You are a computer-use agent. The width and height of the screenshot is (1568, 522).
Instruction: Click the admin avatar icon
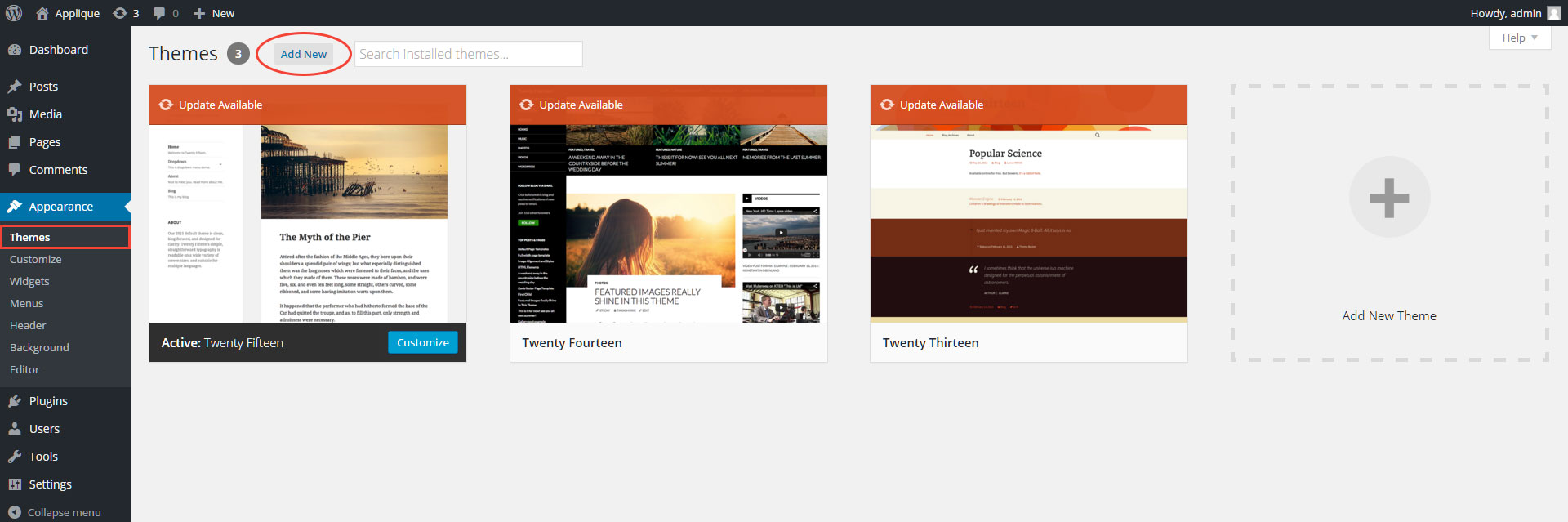tap(1553, 13)
